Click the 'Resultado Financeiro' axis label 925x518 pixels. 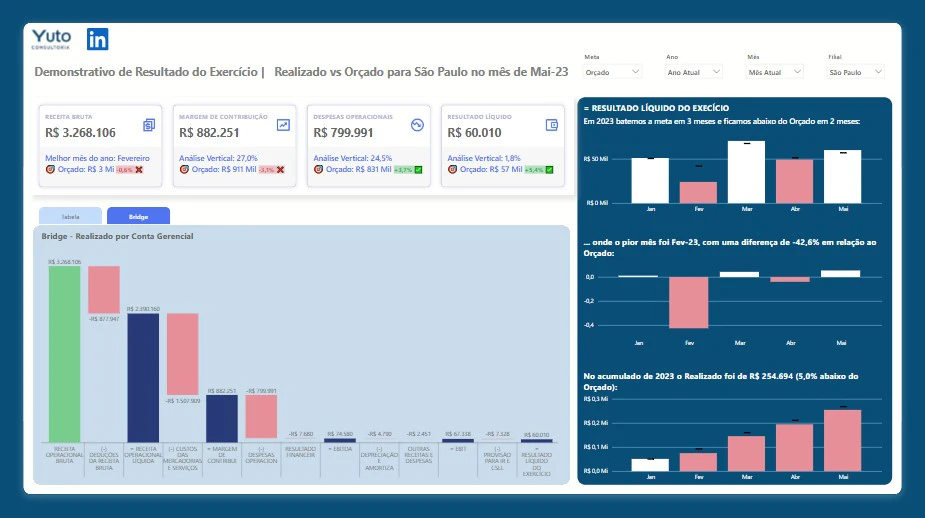coord(300,452)
